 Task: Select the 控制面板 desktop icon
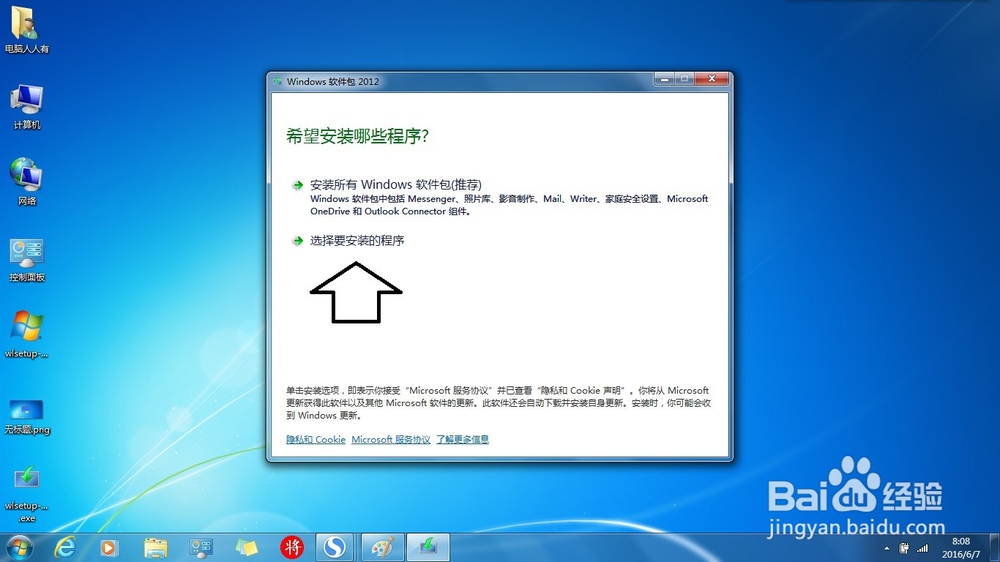[x=26, y=260]
